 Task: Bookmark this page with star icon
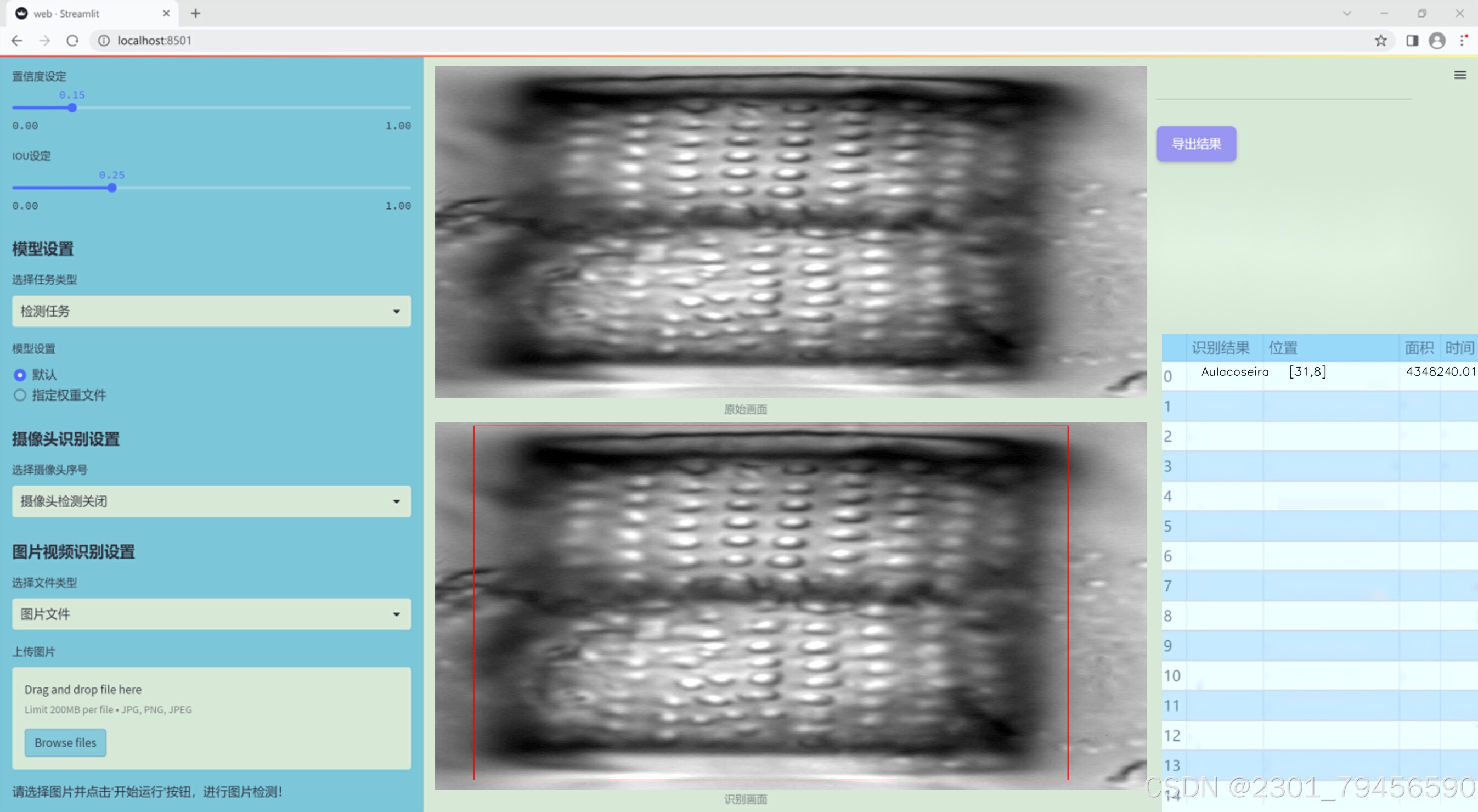coord(1380,41)
